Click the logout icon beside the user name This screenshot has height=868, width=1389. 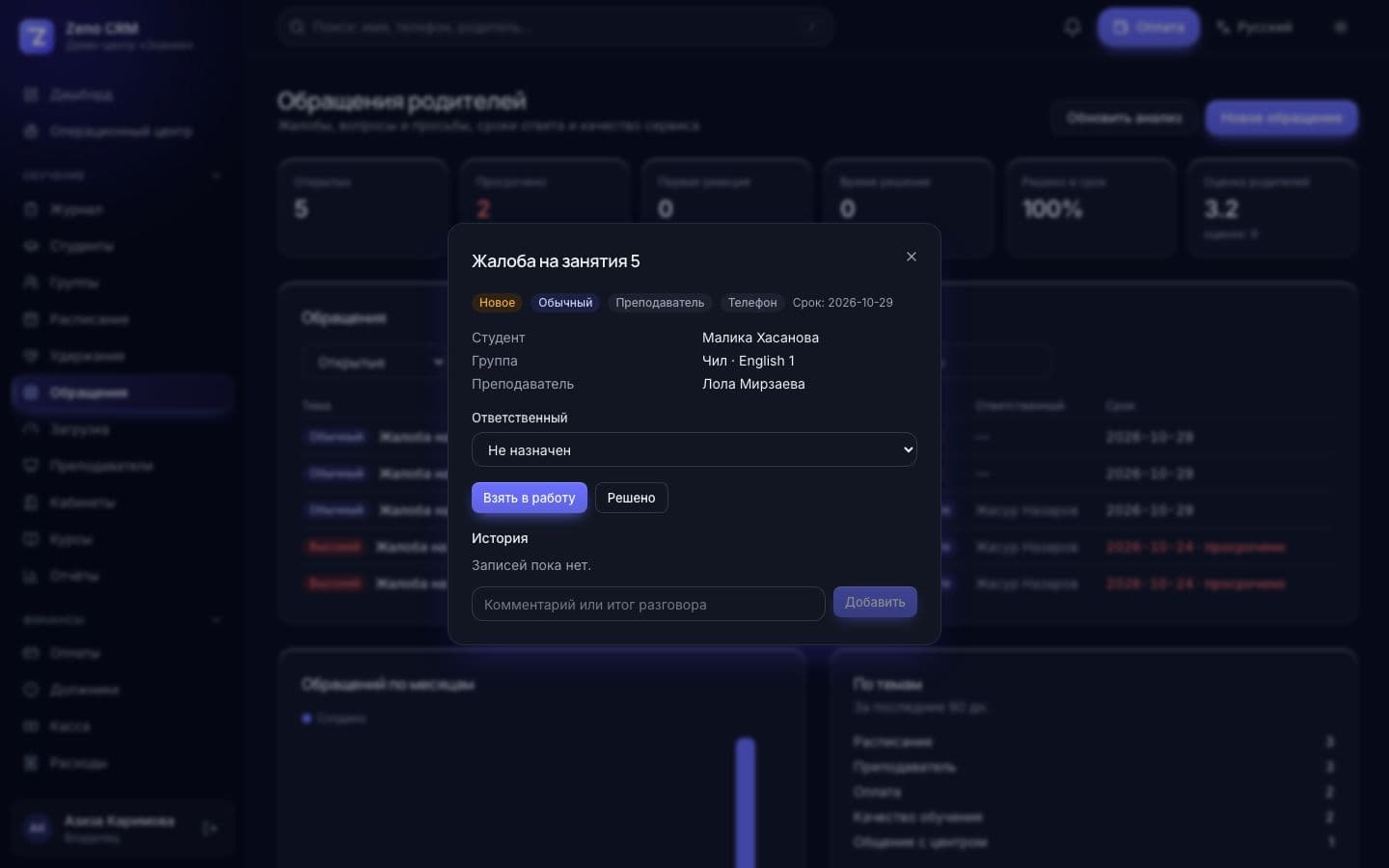pyautogui.click(x=210, y=828)
